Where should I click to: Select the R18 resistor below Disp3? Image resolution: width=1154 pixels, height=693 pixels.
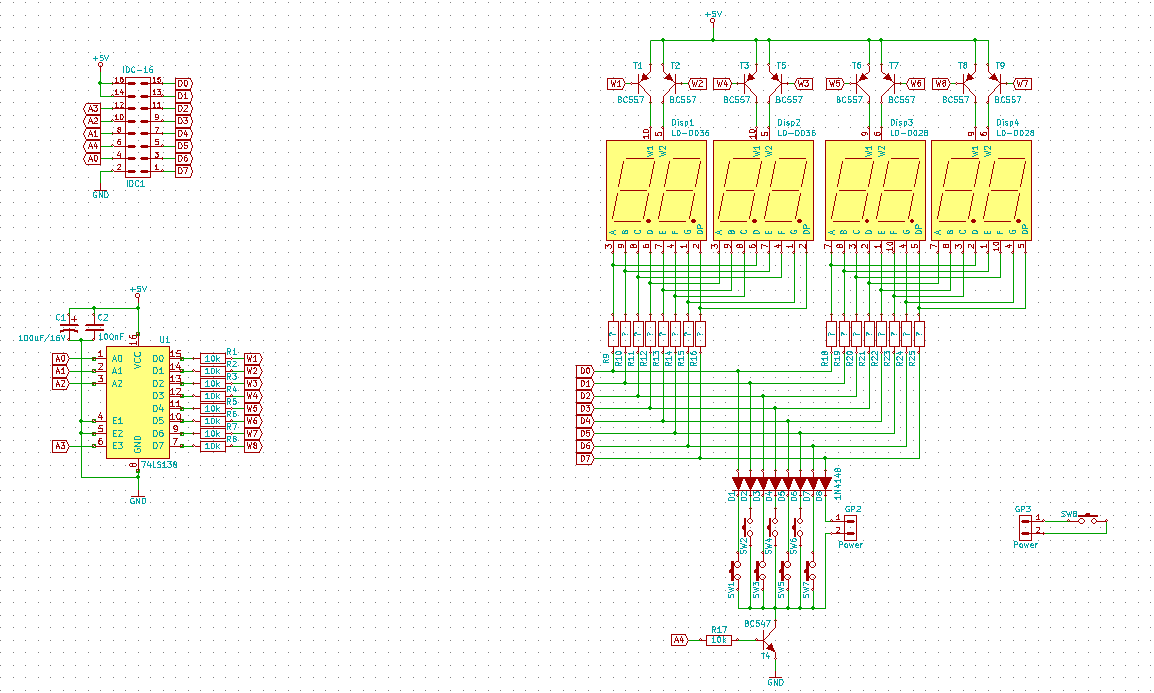pos(832,334)
